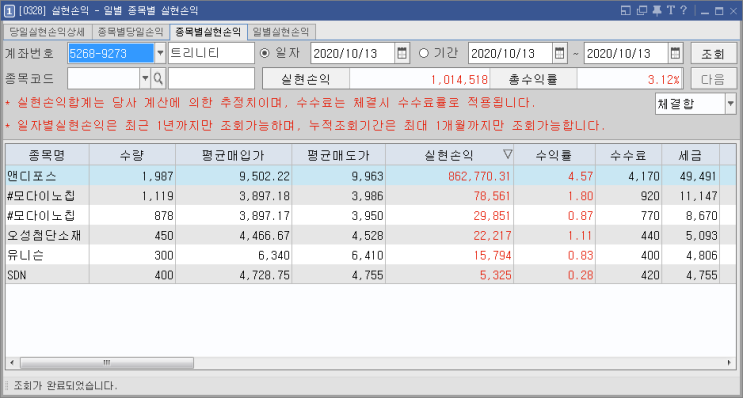Open help question mark icon in title bar

pos(683,10)
